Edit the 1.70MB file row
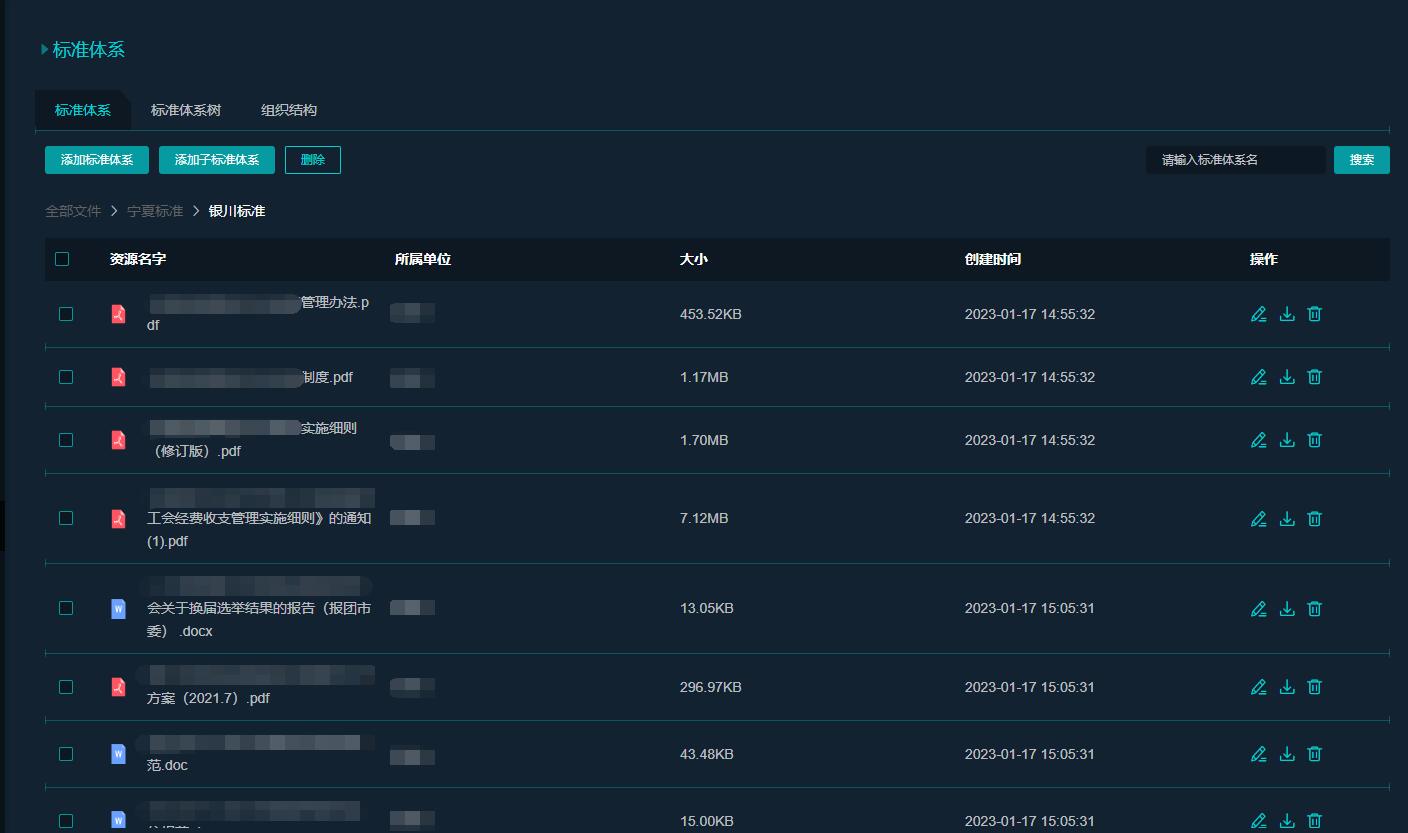This screenshot has width=1408, height=833. 1259,440
